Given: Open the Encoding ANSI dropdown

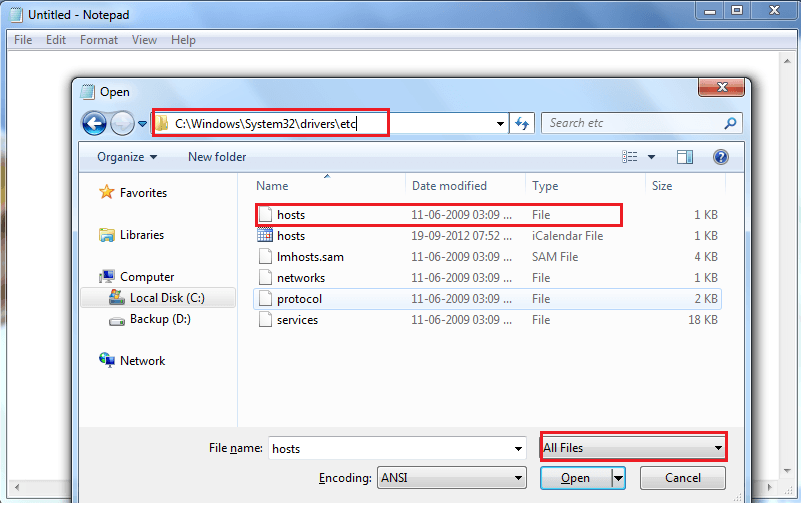Looking at the screenshot, I should 452,478.
